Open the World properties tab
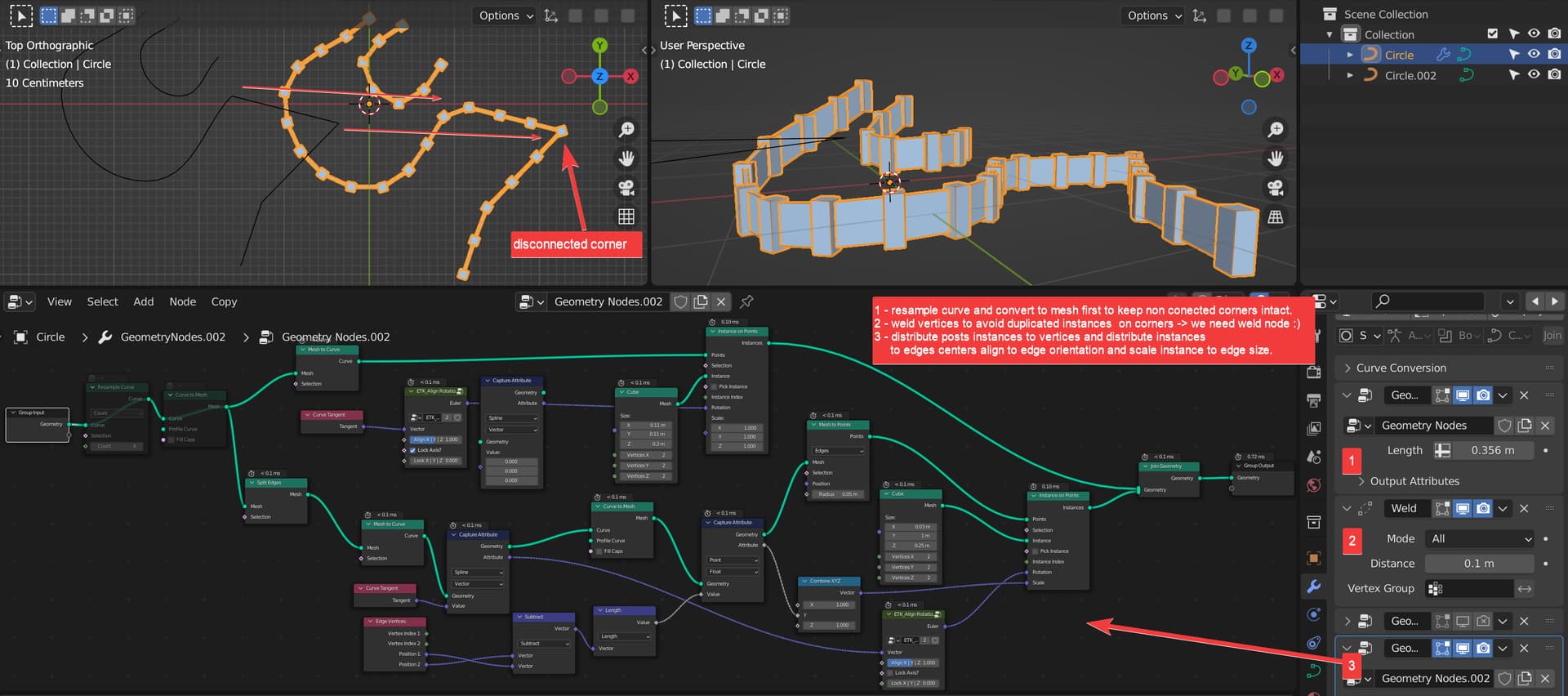 pos(1313,485)
